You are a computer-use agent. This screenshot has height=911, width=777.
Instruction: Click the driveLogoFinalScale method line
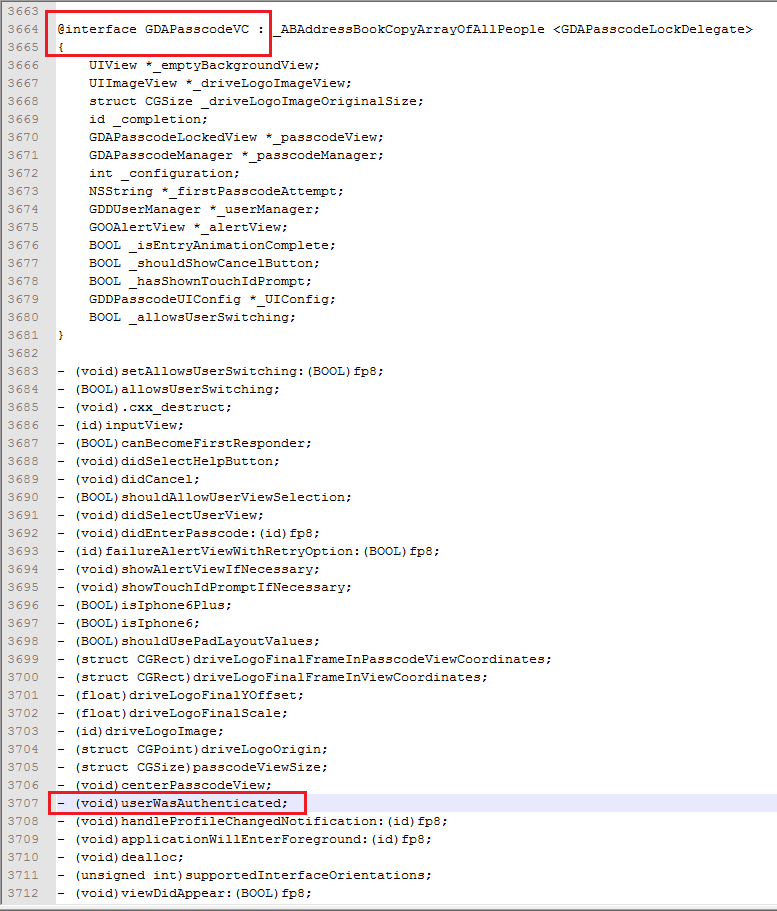tap(173, 713)
